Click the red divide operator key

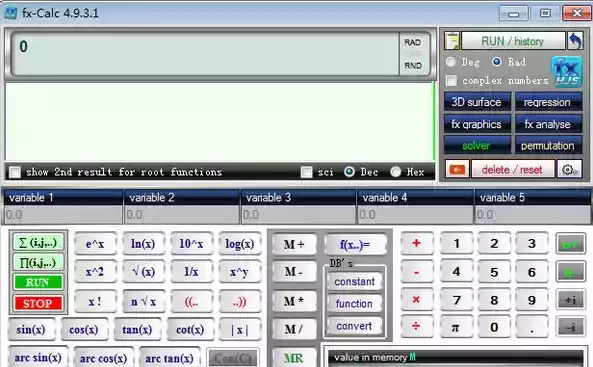[x=416, y=327]
